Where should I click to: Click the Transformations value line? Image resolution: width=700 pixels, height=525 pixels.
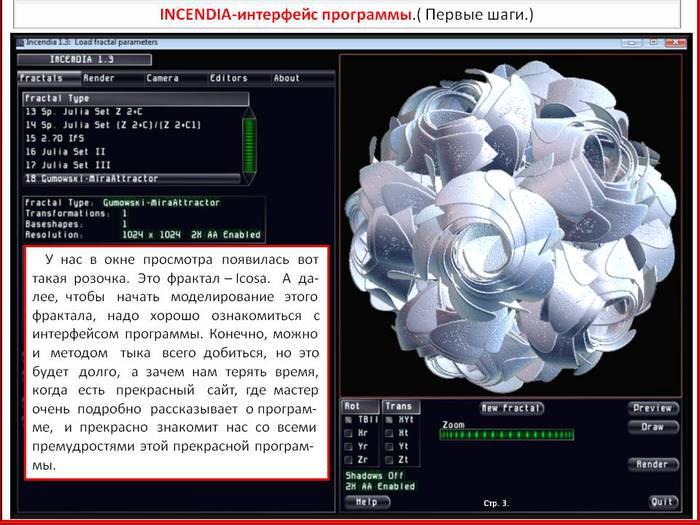click(x=76, y=214)
